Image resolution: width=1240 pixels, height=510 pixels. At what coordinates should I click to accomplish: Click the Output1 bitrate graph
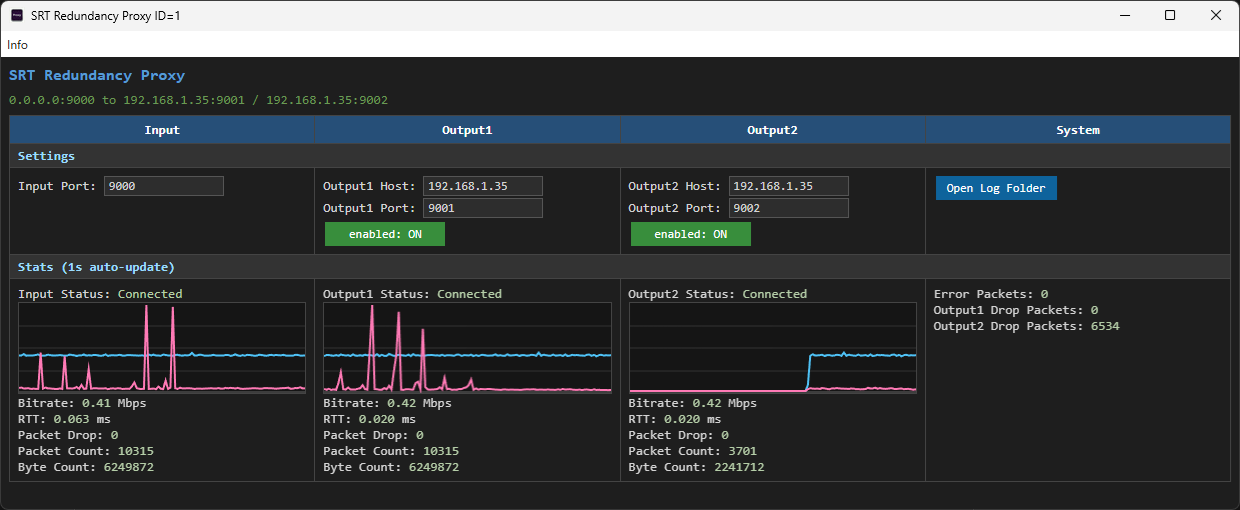point(467,348)
